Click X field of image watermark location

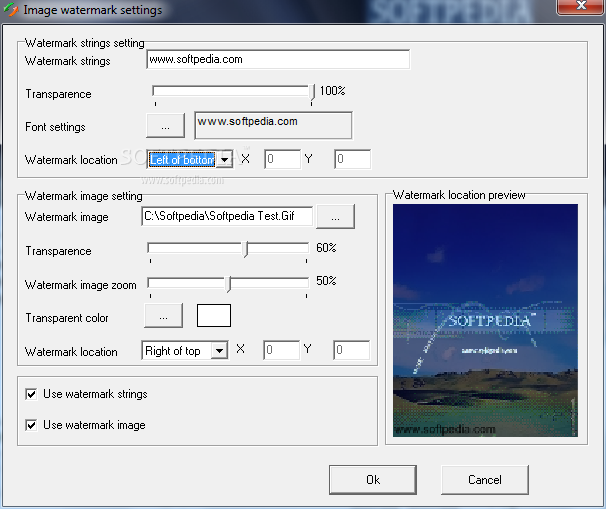pyautogui.click(x=281, y=350)
